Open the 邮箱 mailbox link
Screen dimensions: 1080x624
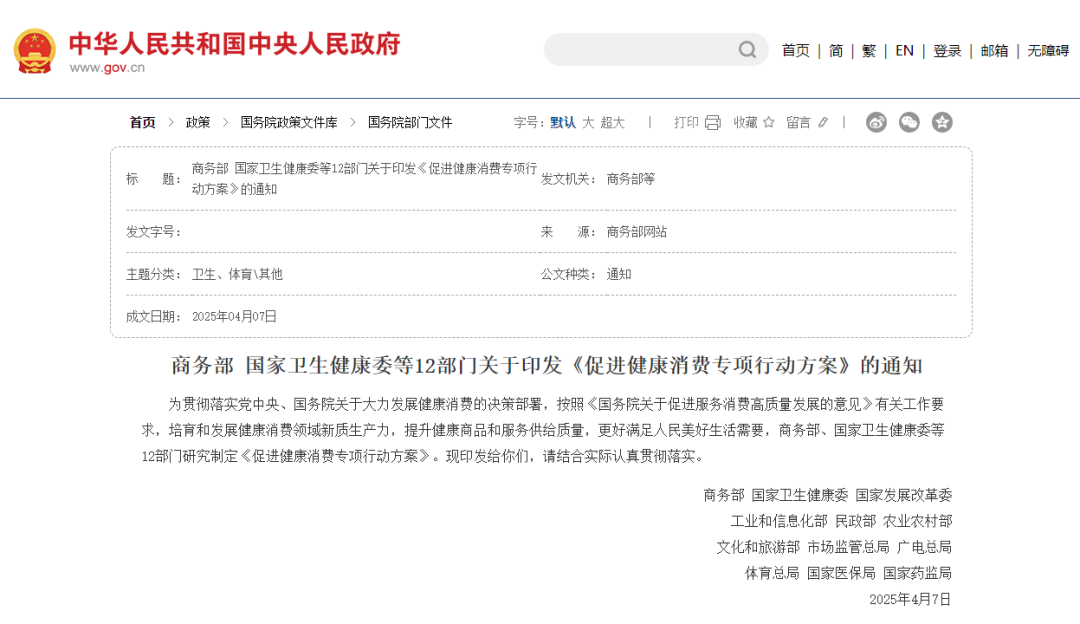(x=994, y=51)
